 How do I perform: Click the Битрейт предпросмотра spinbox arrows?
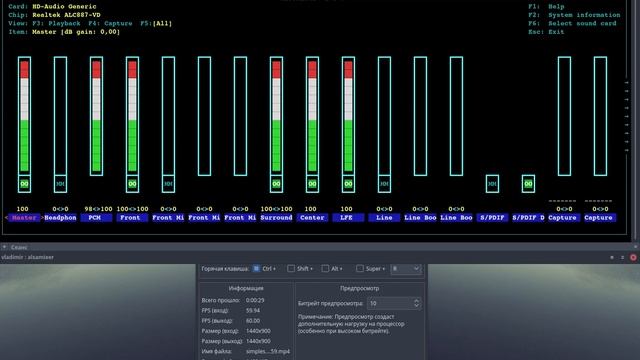point(416,303)
